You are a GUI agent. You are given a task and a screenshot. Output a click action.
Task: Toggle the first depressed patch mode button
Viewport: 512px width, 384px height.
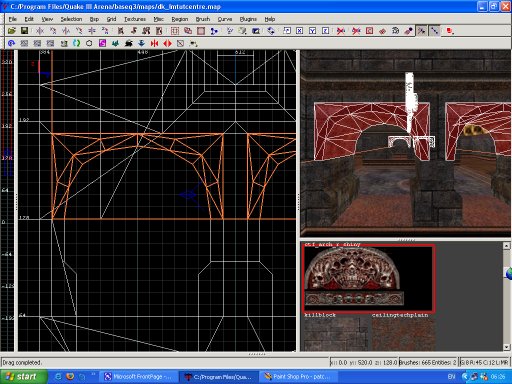point(422,31)
